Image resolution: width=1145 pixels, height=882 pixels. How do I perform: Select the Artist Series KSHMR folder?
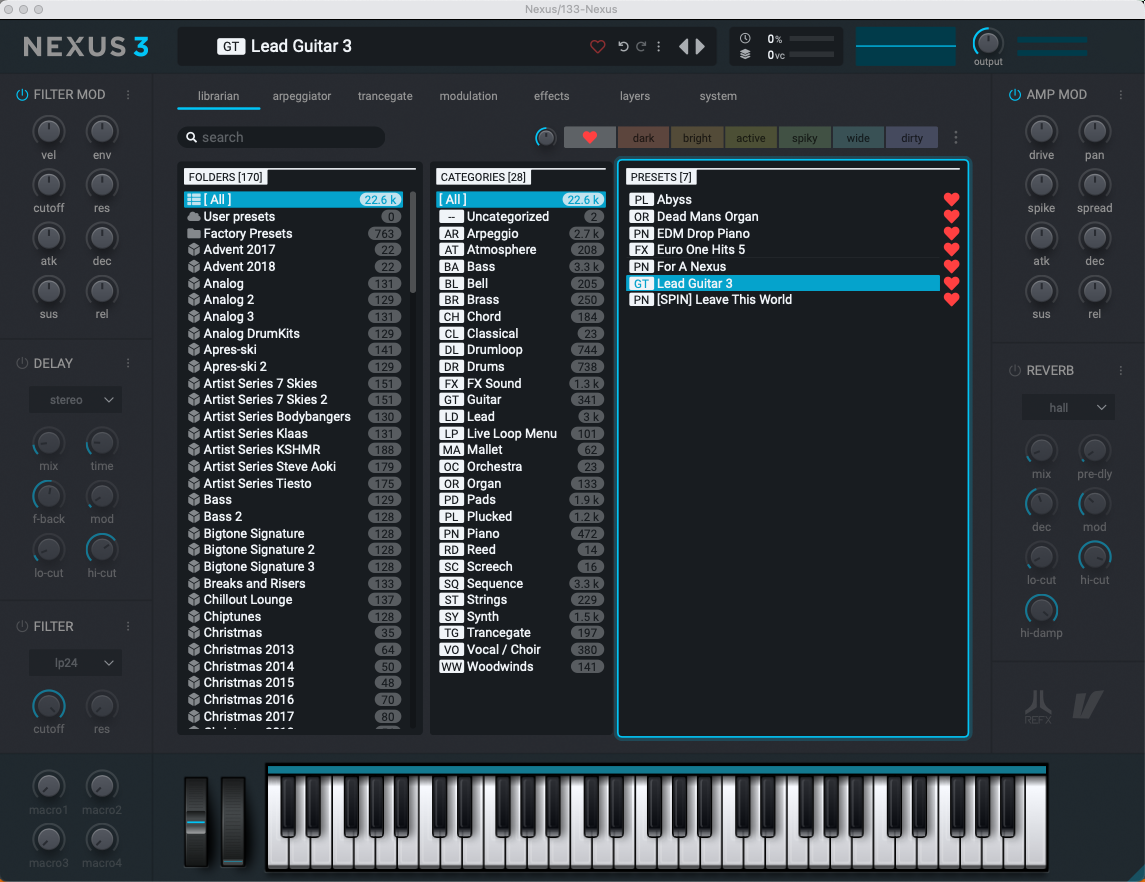point(294,450)
